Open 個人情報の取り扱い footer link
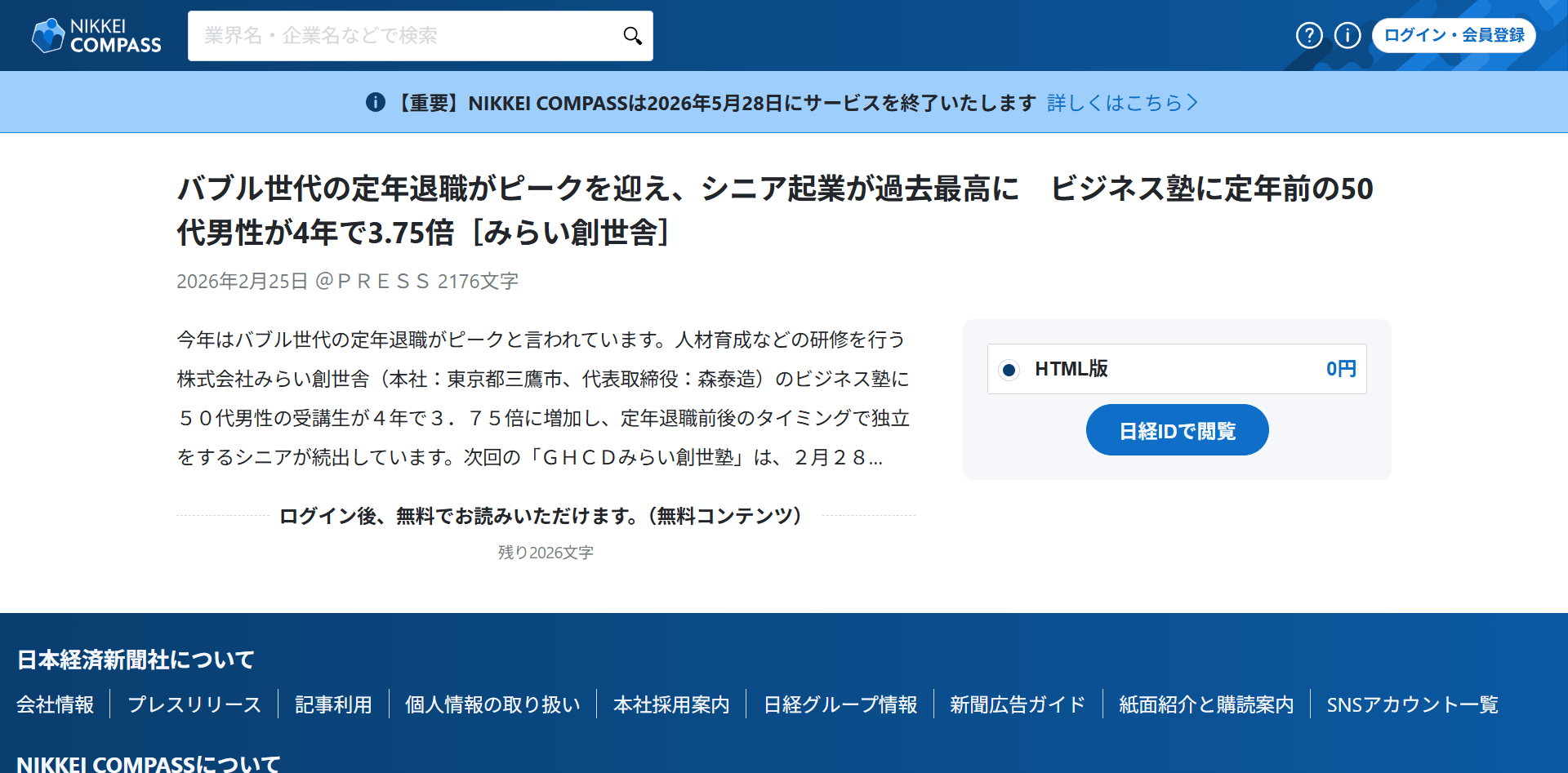1568x773 pixels. (x=492, y=704)
